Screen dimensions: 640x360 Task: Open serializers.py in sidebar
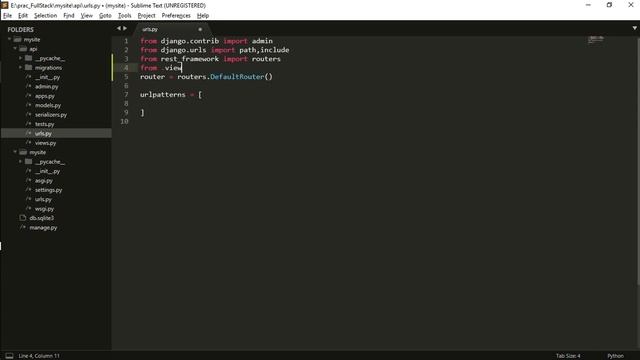[x=51, y=115]
